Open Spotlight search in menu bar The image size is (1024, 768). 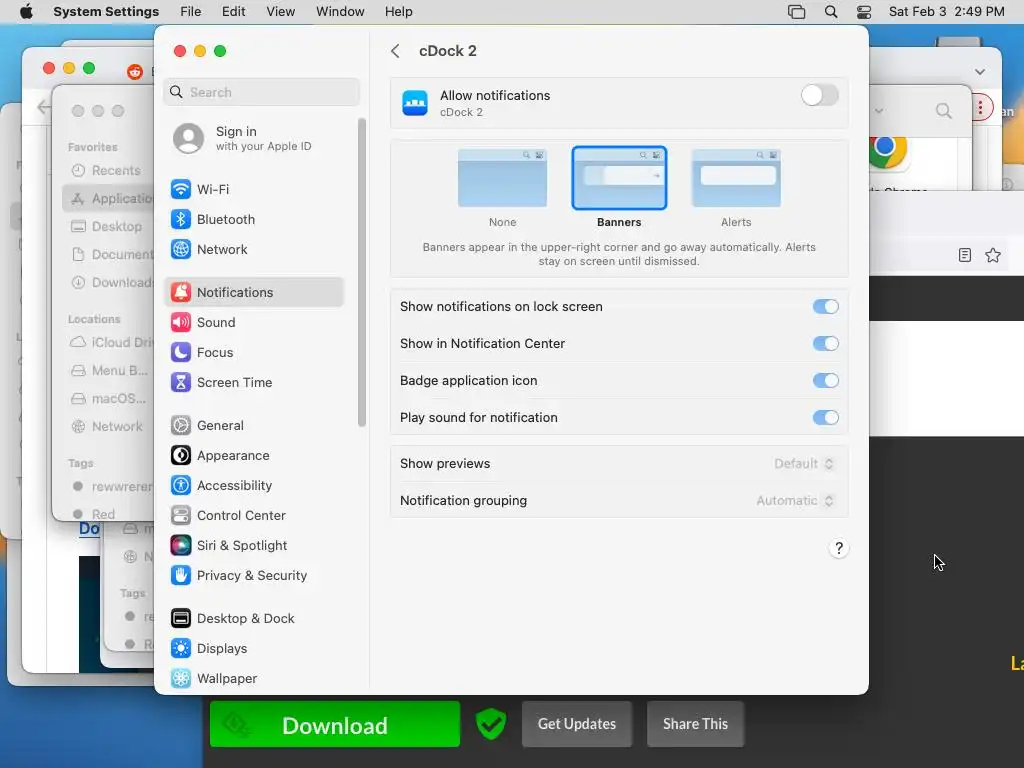(831, 12)
